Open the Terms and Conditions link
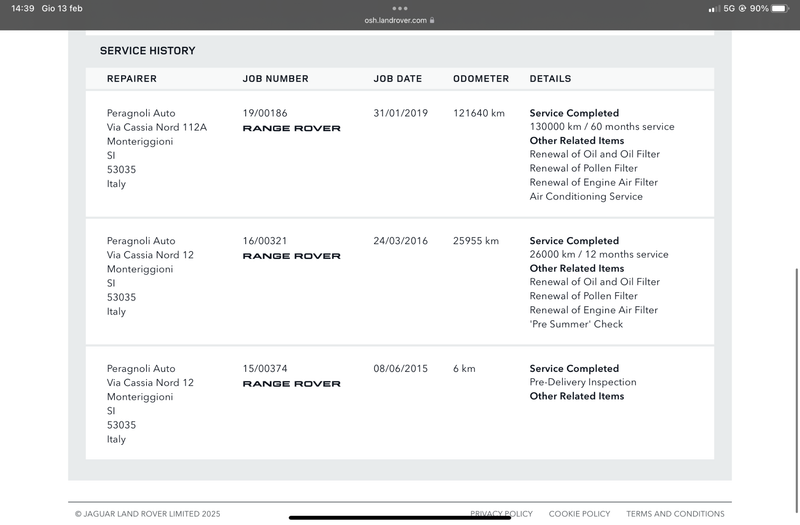Screen dimensions: 800x525 coord(675,514)
